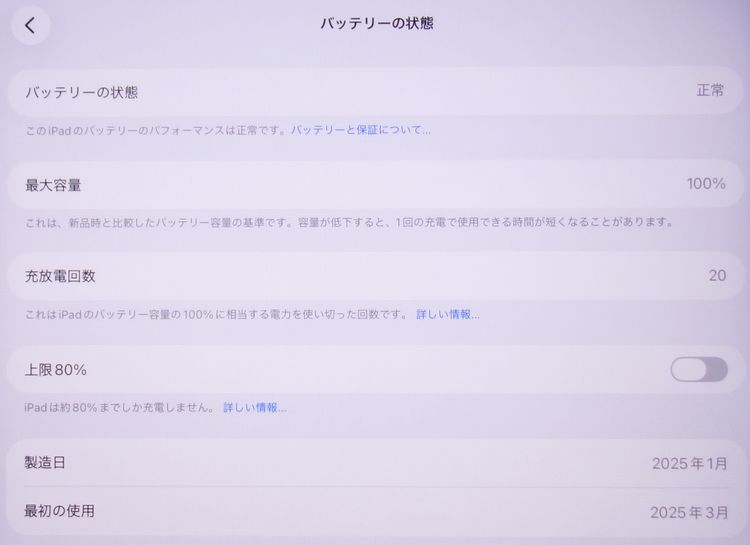The image size is (750, 545).
Task: Tap the back chevron button
Action: tap(30, 26)
